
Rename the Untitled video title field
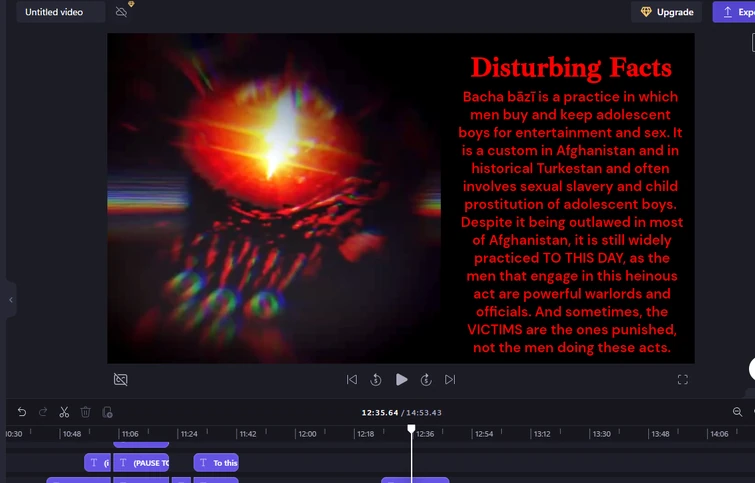tap(60, 12)
